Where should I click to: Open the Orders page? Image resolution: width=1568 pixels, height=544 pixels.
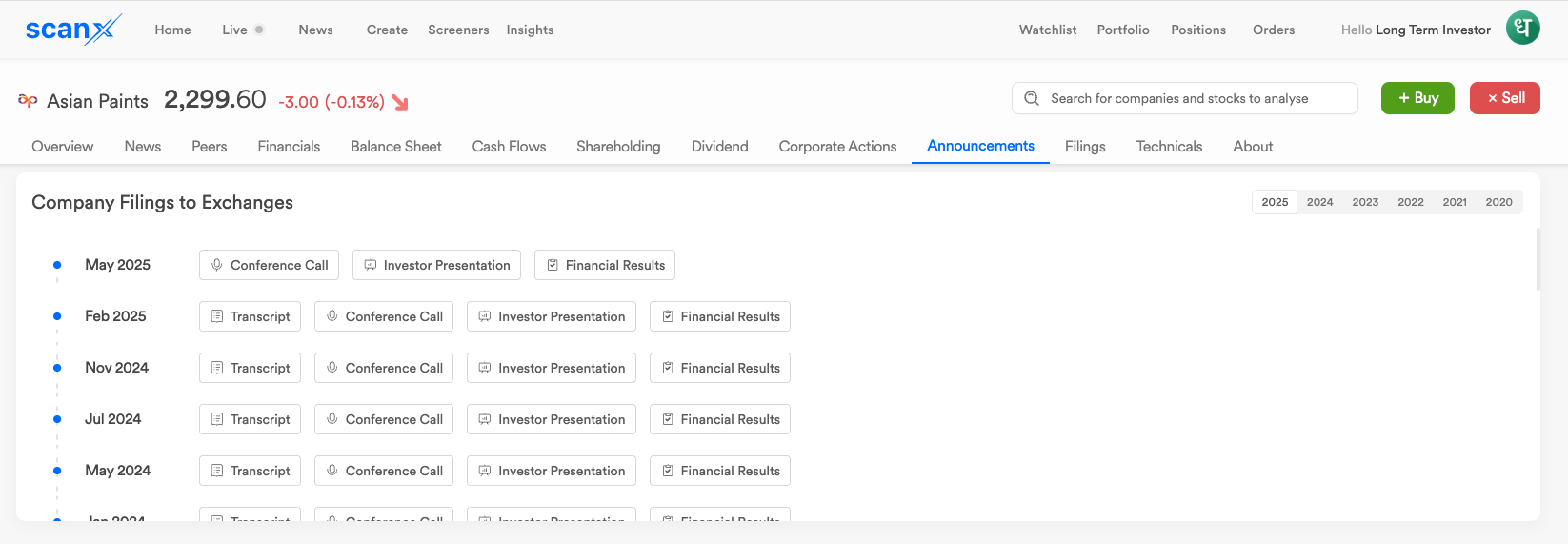(1274, 30)
